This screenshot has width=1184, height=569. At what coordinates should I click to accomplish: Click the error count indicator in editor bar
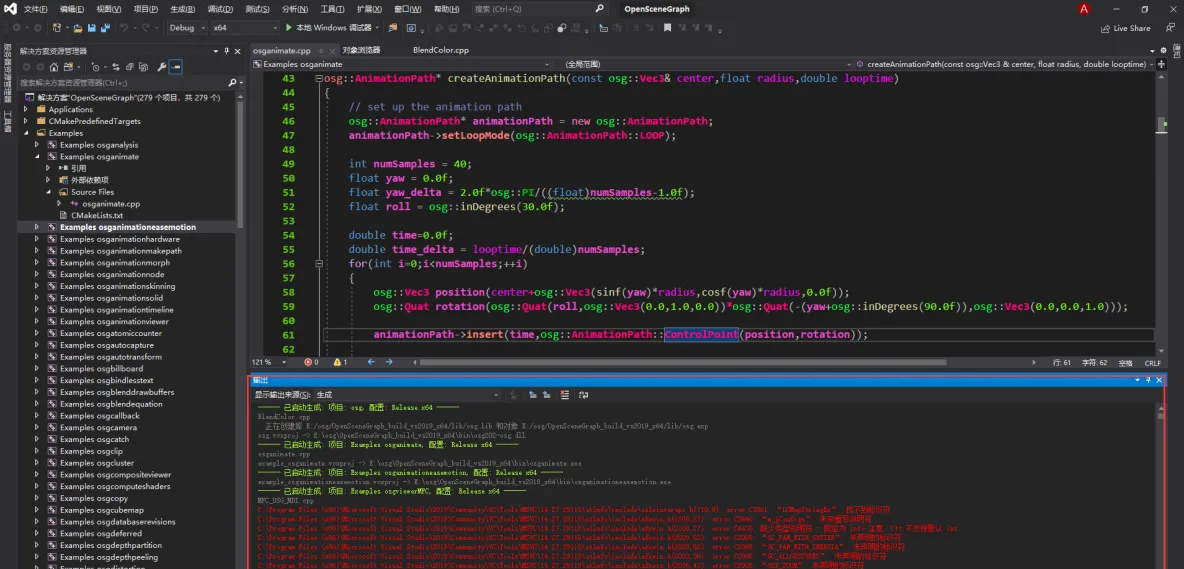(x=310, y=362)
